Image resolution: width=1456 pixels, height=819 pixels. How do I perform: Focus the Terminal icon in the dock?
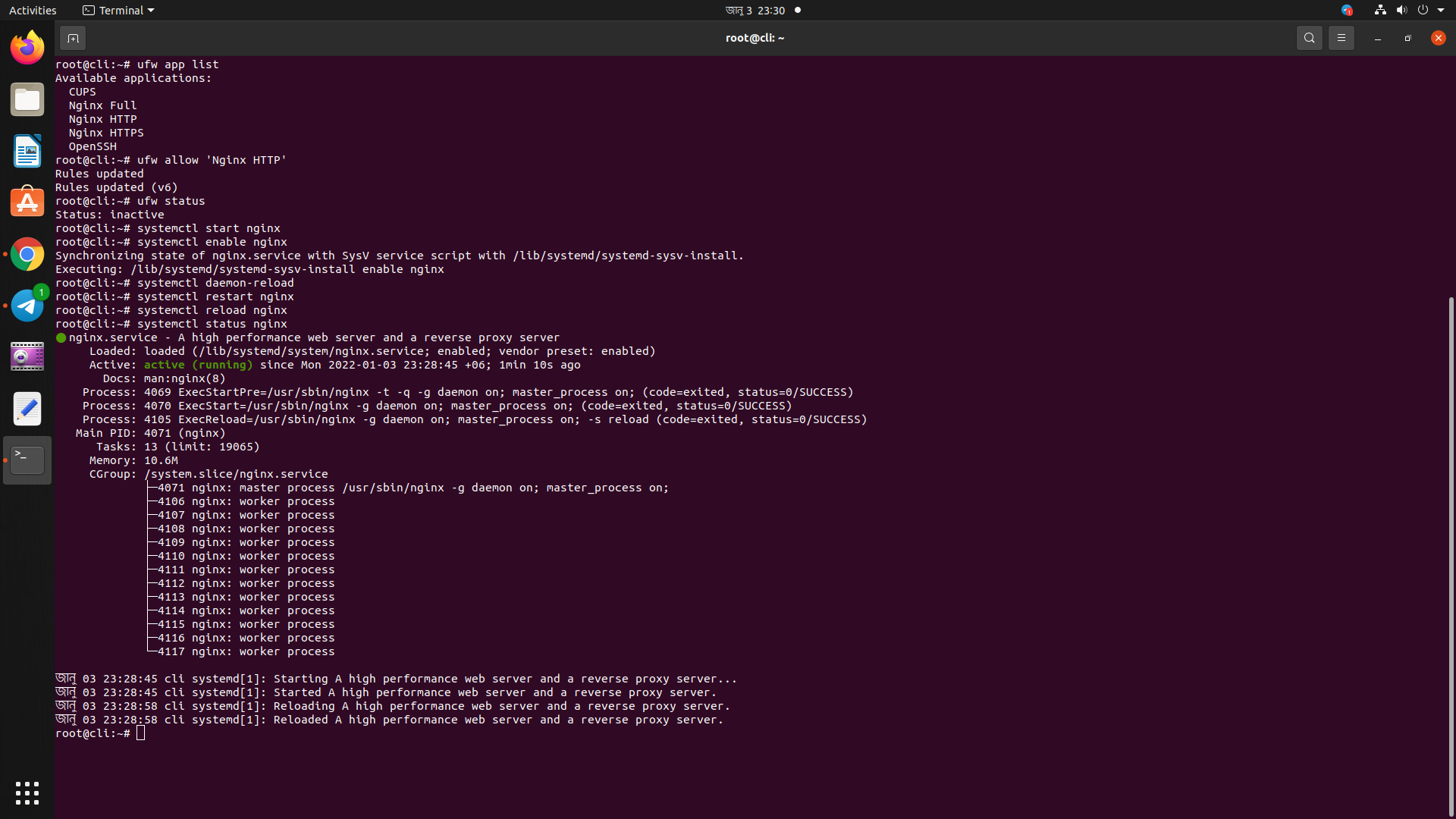point(27,460)
